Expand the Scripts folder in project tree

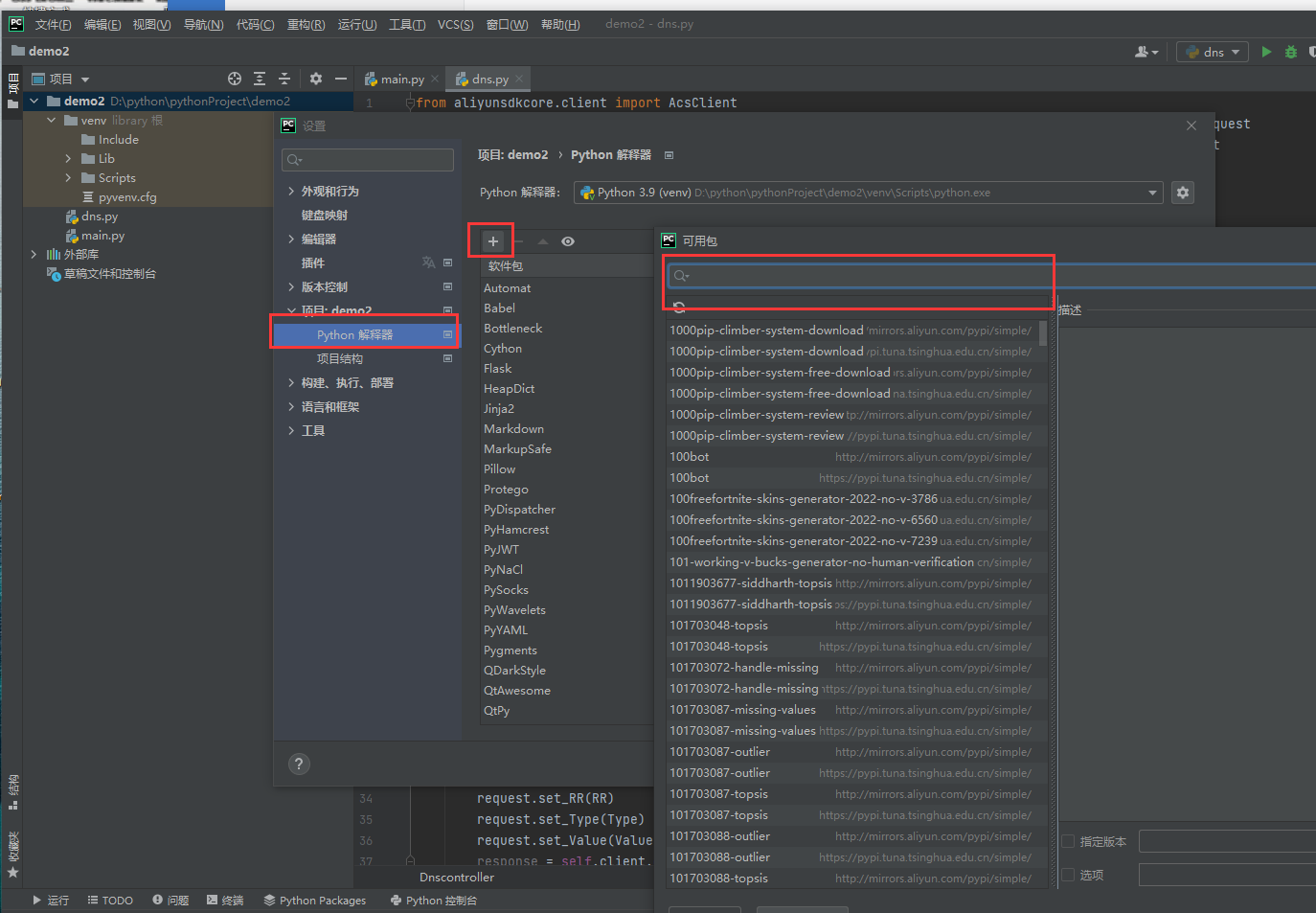click(68, 178)
